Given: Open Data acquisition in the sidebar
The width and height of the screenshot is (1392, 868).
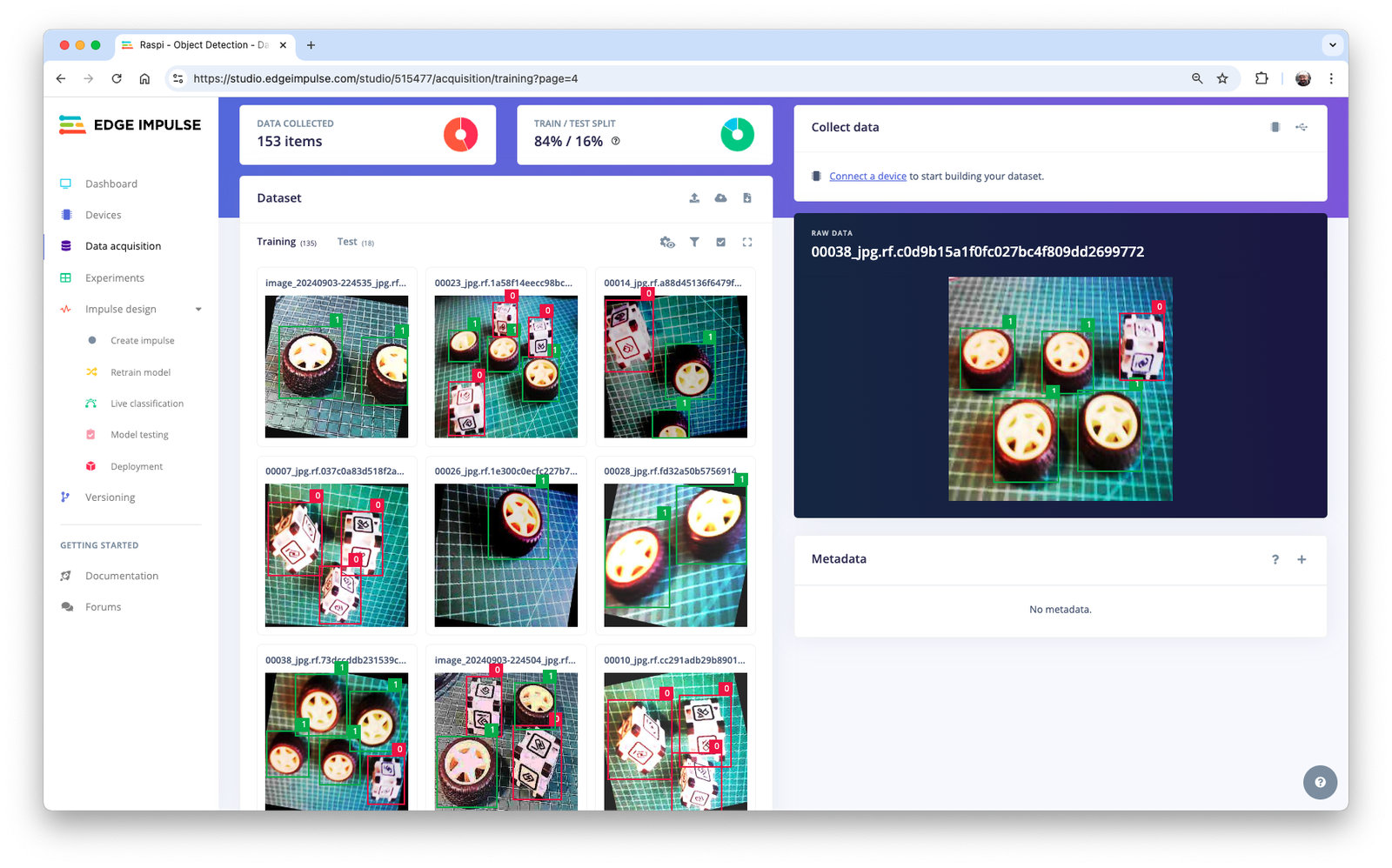Looking at the screenshot, I should 123,246.
